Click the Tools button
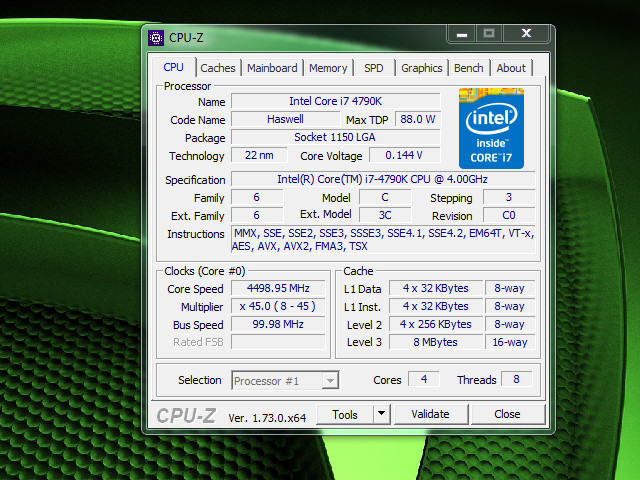The height and width of the screenshot is (480, 640). click(x=345, y=415)
